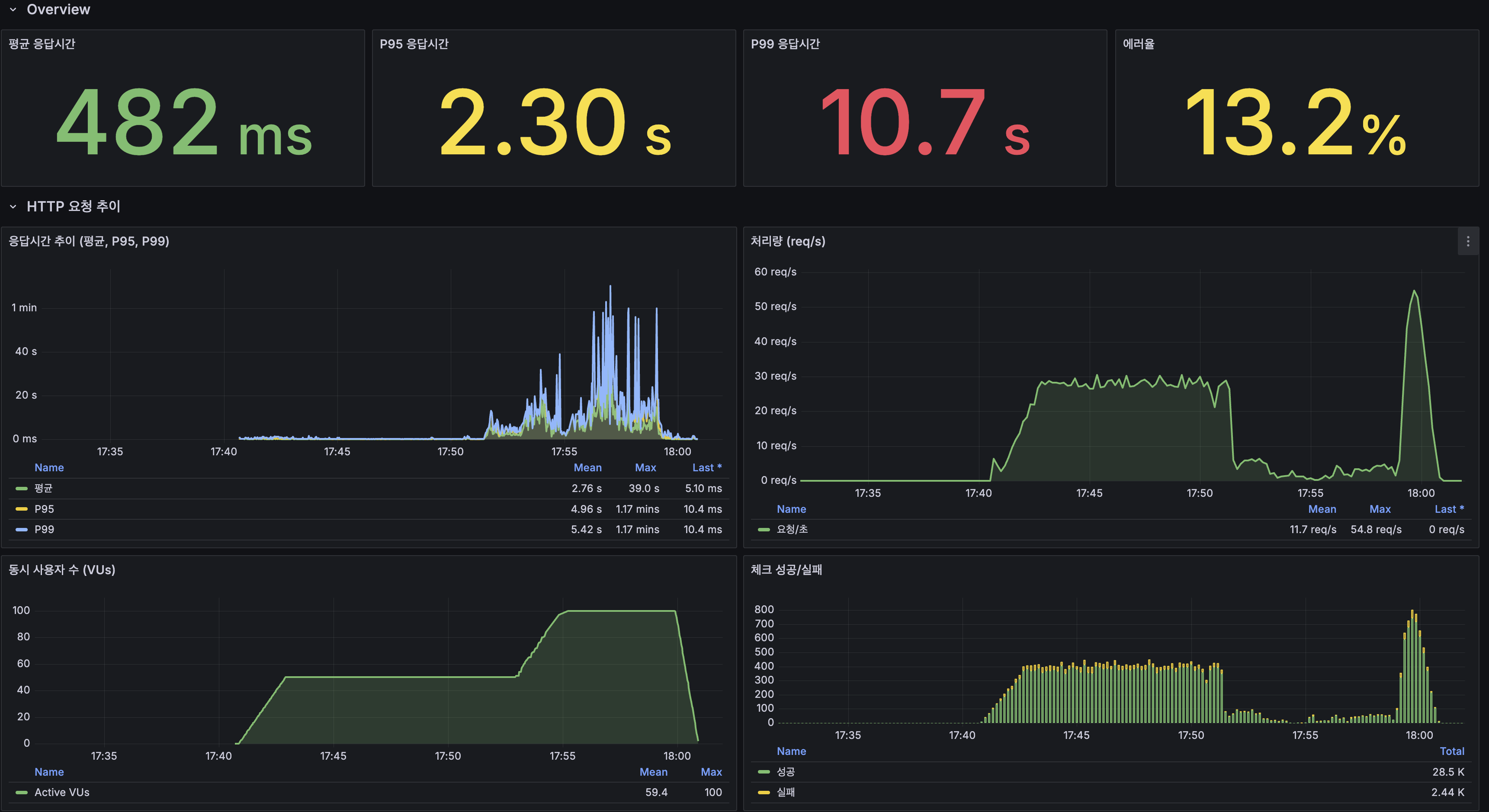The width and height of the screenshot is (1489, 812).
Task: Click the 요청/초 series color marker
Action: [764, 529]
